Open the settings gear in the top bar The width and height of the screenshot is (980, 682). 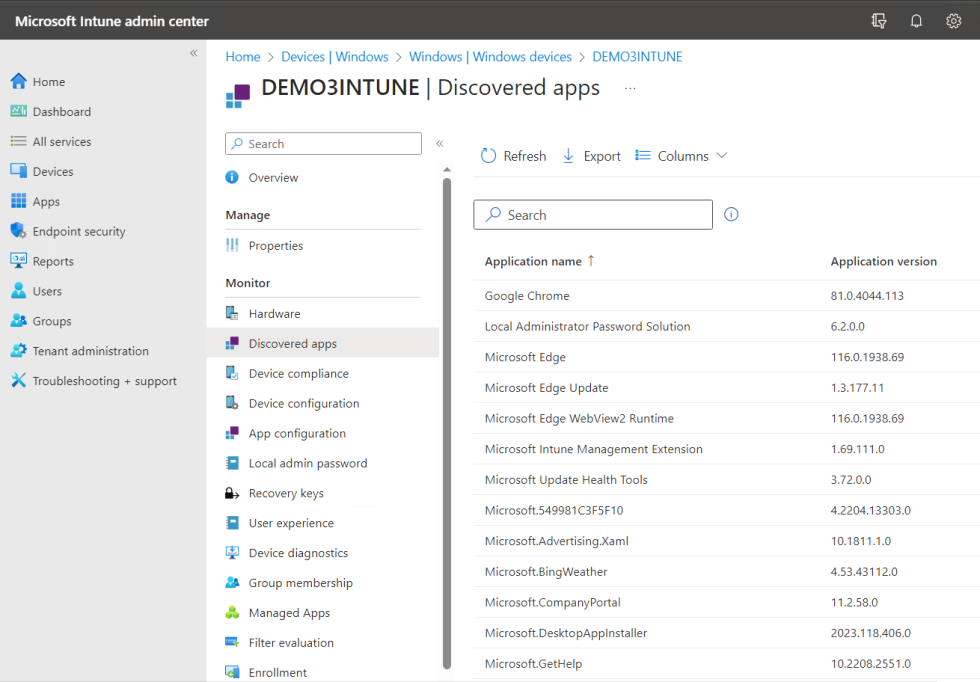point(953,20)
